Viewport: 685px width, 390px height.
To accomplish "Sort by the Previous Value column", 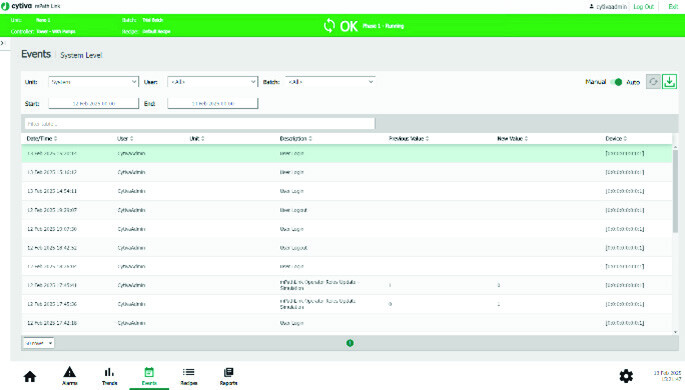I will [x=409, y=138].
